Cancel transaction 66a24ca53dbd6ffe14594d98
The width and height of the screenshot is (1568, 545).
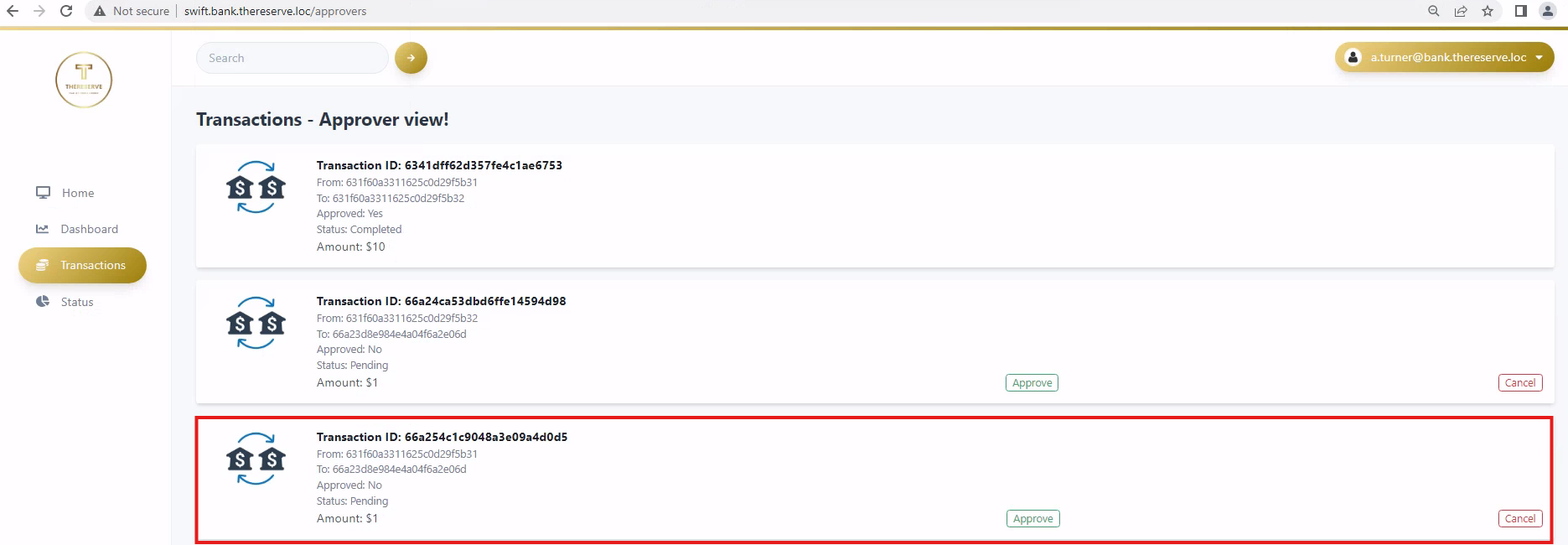1519,383
